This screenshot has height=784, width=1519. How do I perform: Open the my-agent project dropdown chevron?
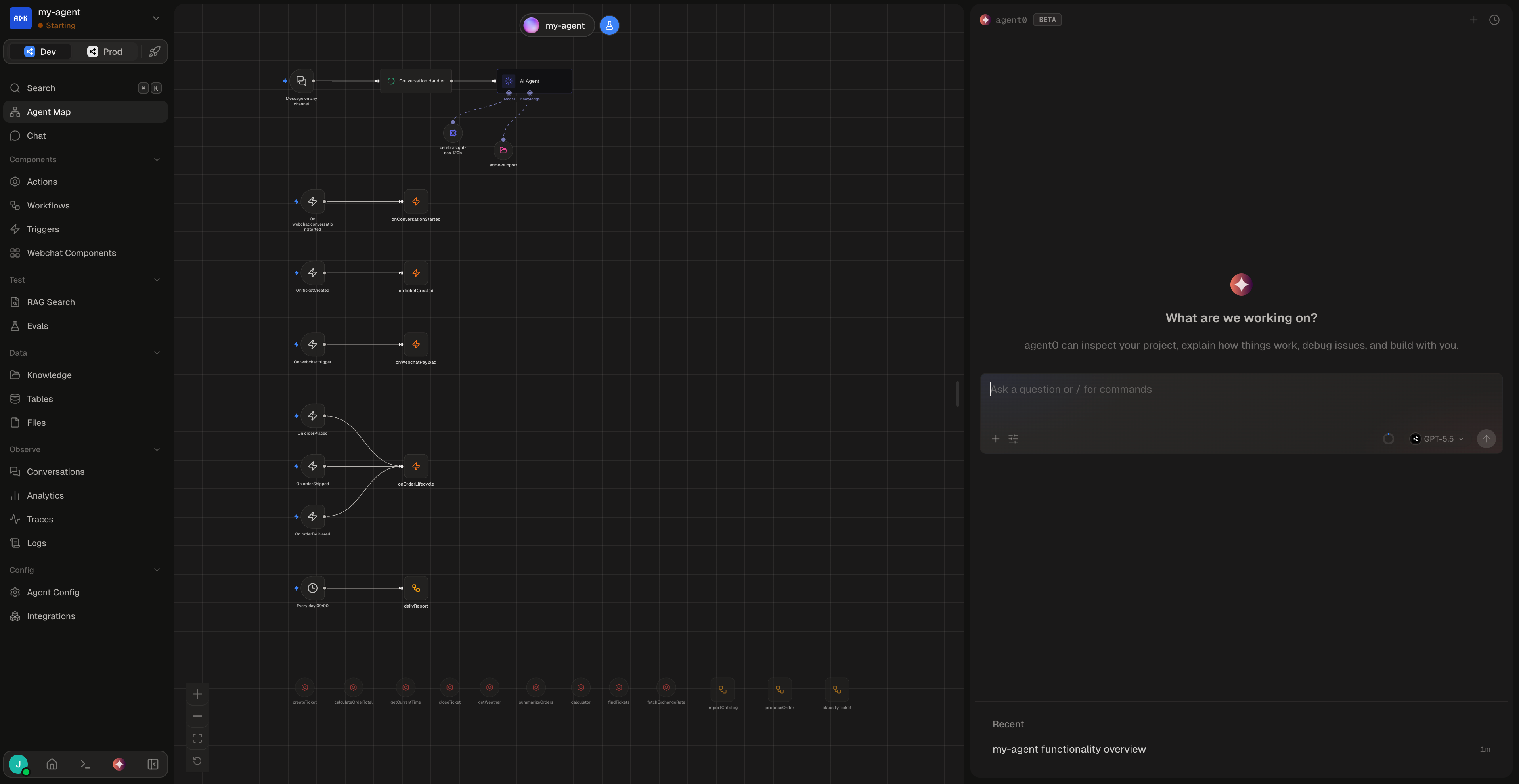(156, 18)
